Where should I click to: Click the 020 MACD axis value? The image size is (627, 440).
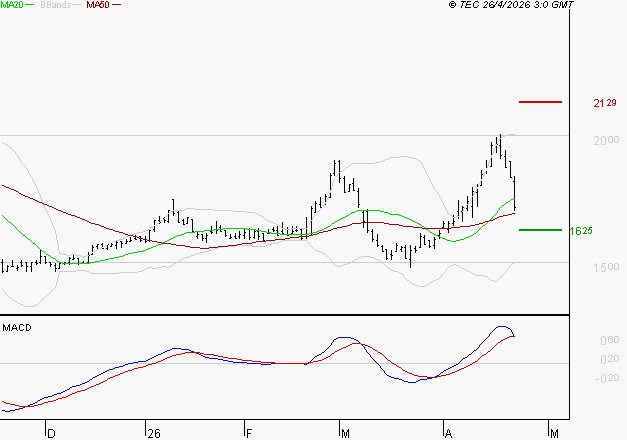pos(610,359)
